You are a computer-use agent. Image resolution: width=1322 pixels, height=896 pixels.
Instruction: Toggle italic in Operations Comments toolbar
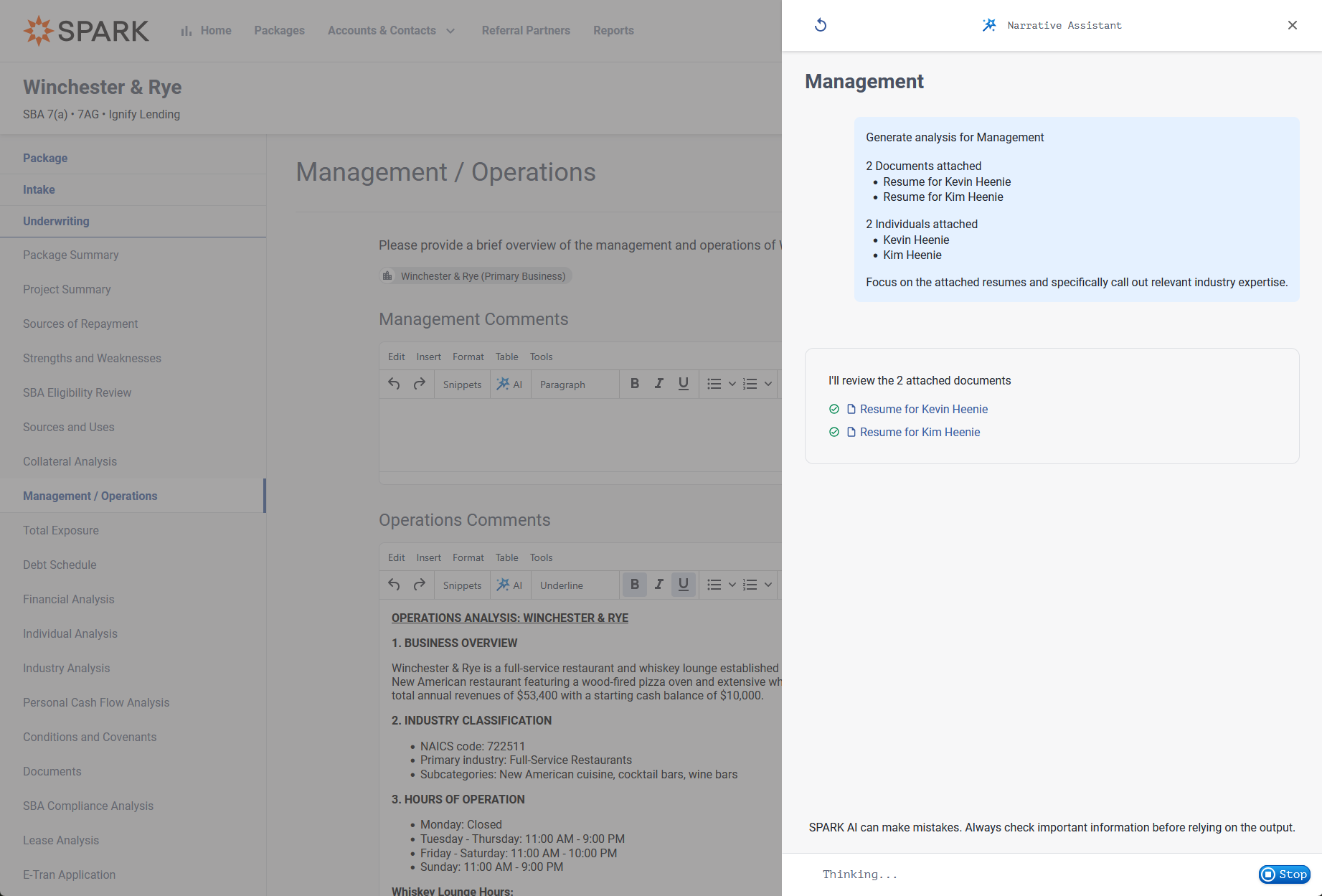[x=659, y=585]
